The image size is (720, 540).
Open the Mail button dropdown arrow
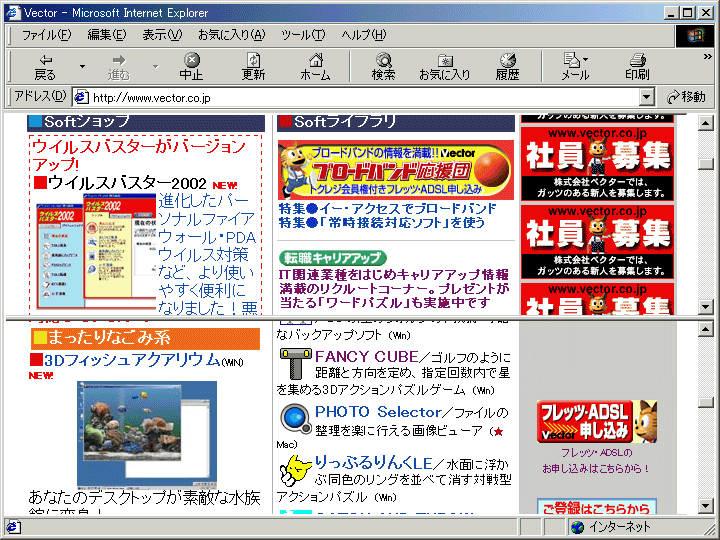tap(585, 60)
